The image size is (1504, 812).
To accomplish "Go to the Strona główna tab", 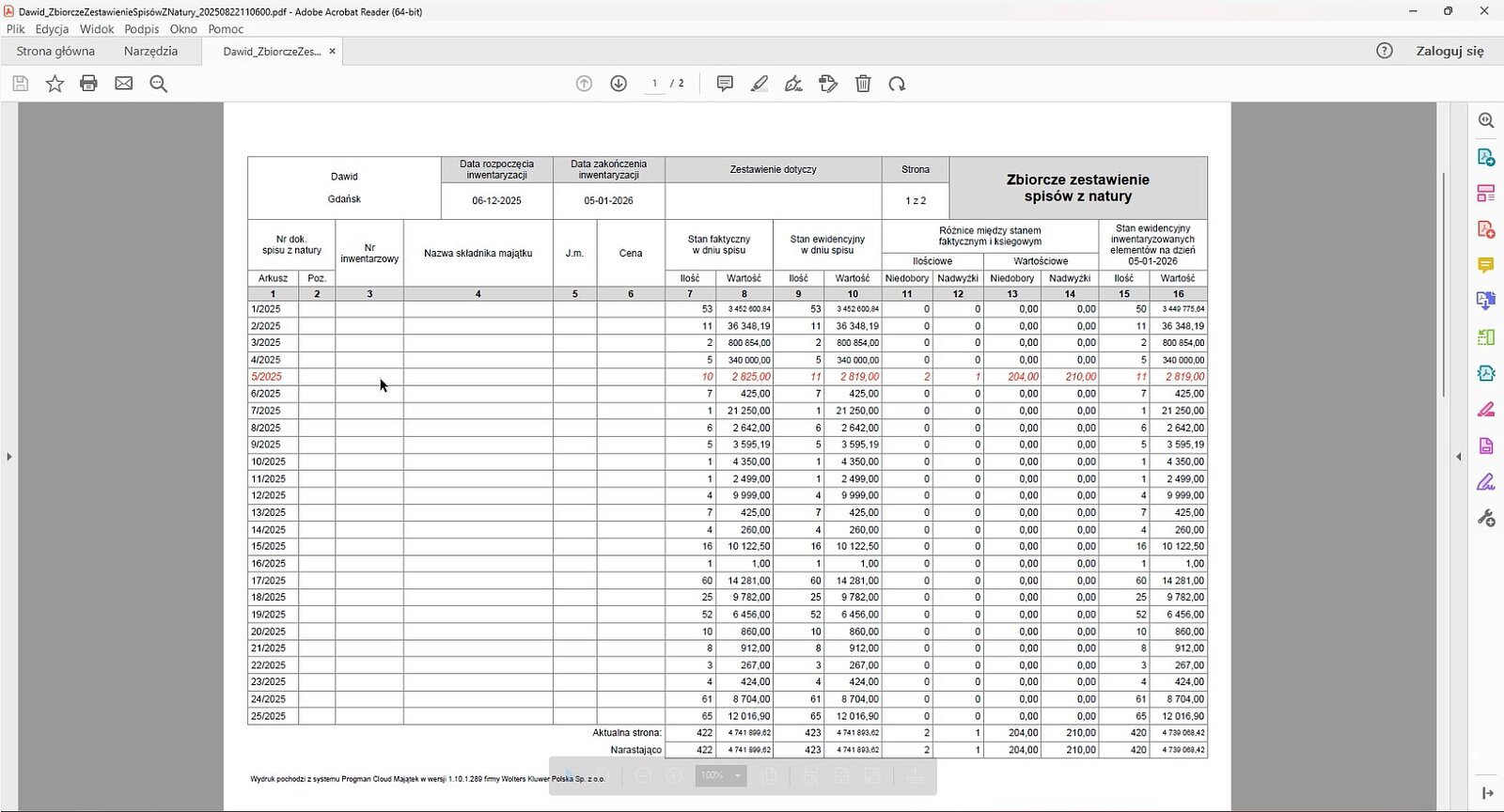I will [x=55, y=51].
